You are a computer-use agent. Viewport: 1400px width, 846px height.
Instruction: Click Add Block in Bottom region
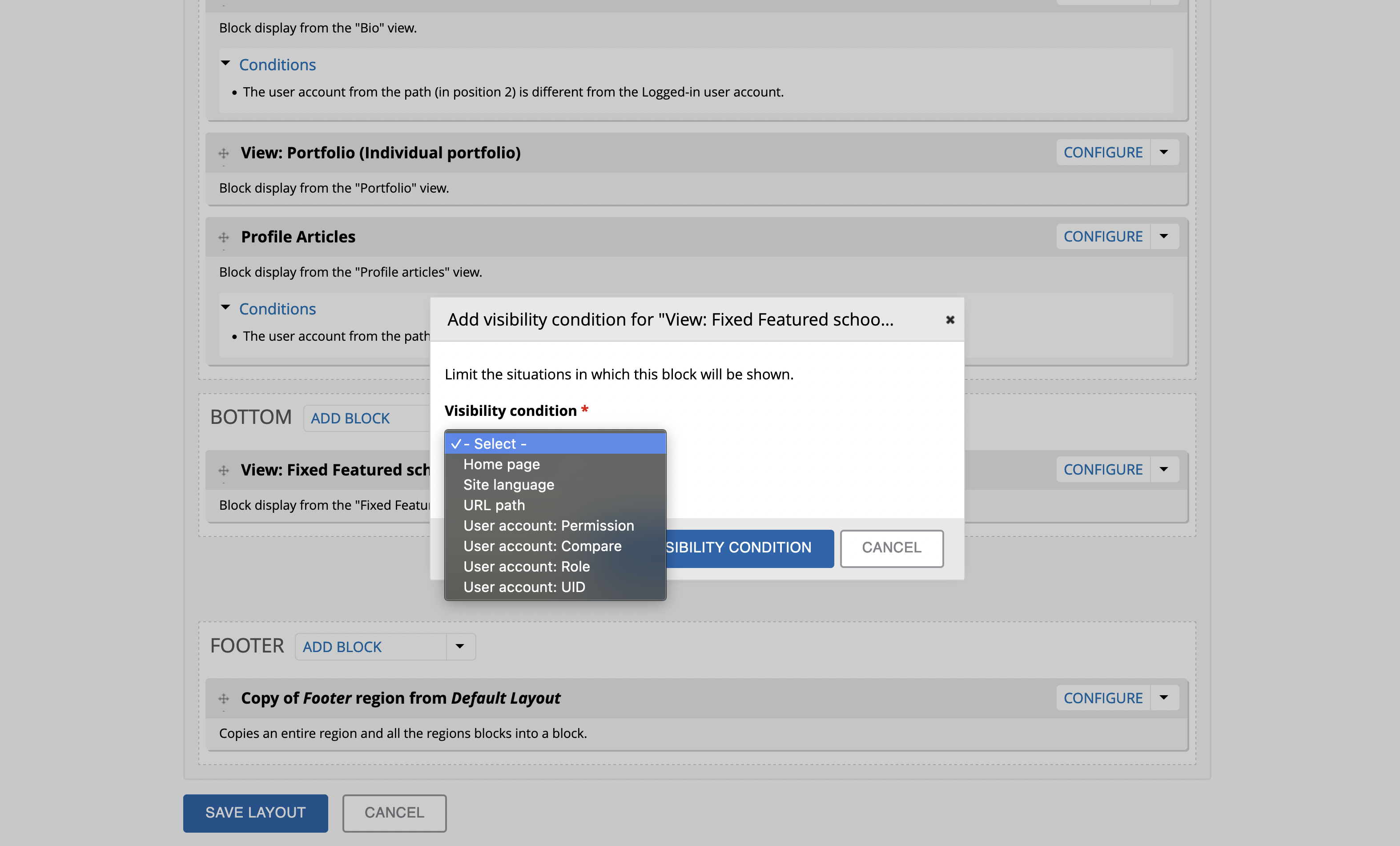pos(350,418)
